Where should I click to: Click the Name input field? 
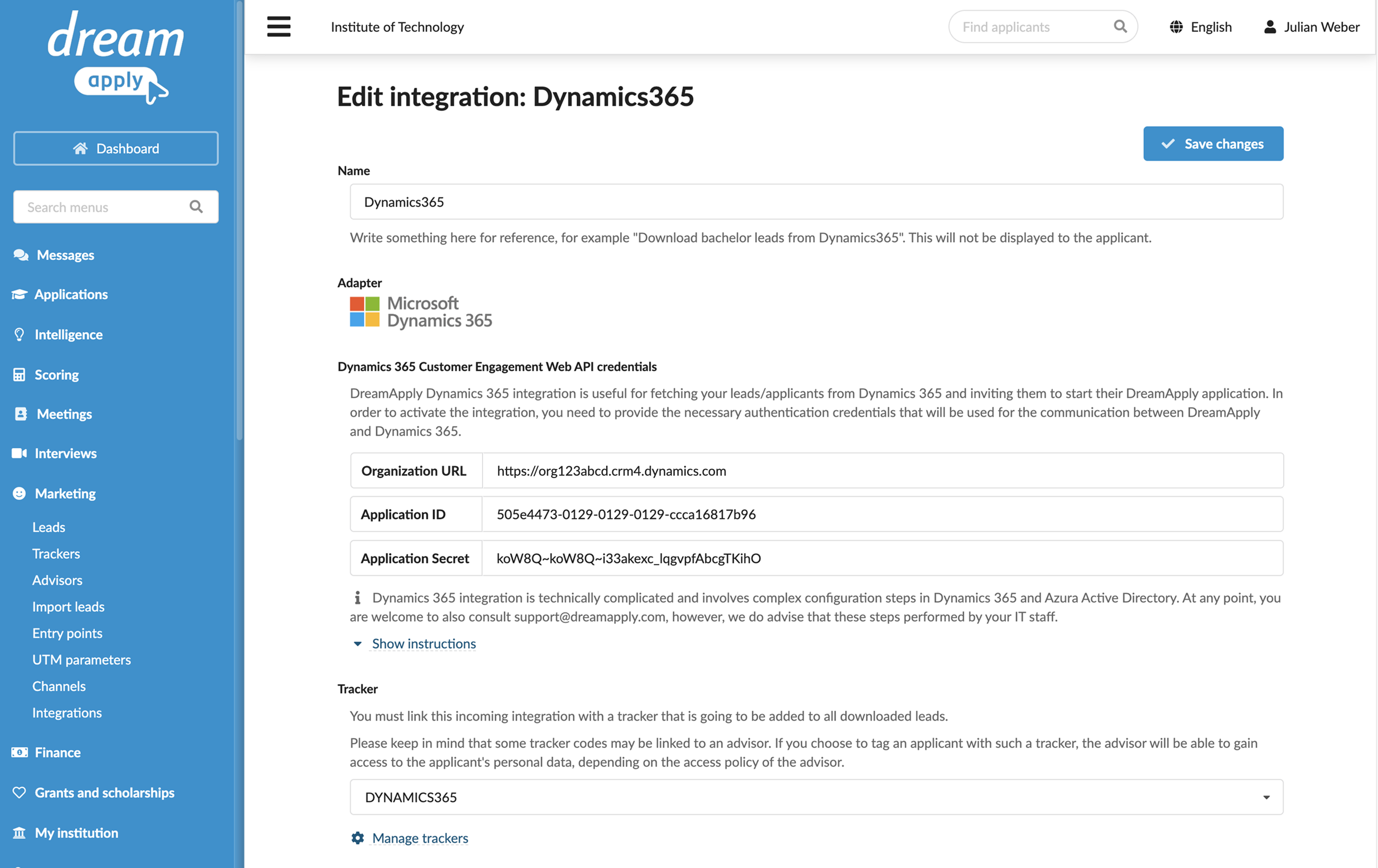[816, 202]
